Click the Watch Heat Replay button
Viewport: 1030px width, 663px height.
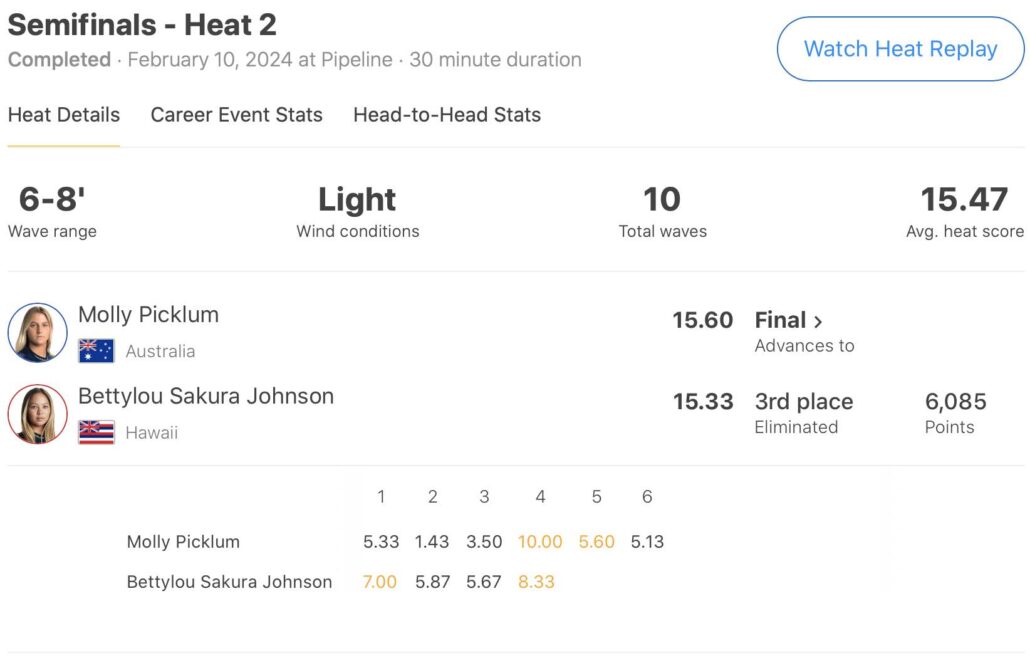tap(900, 49)
